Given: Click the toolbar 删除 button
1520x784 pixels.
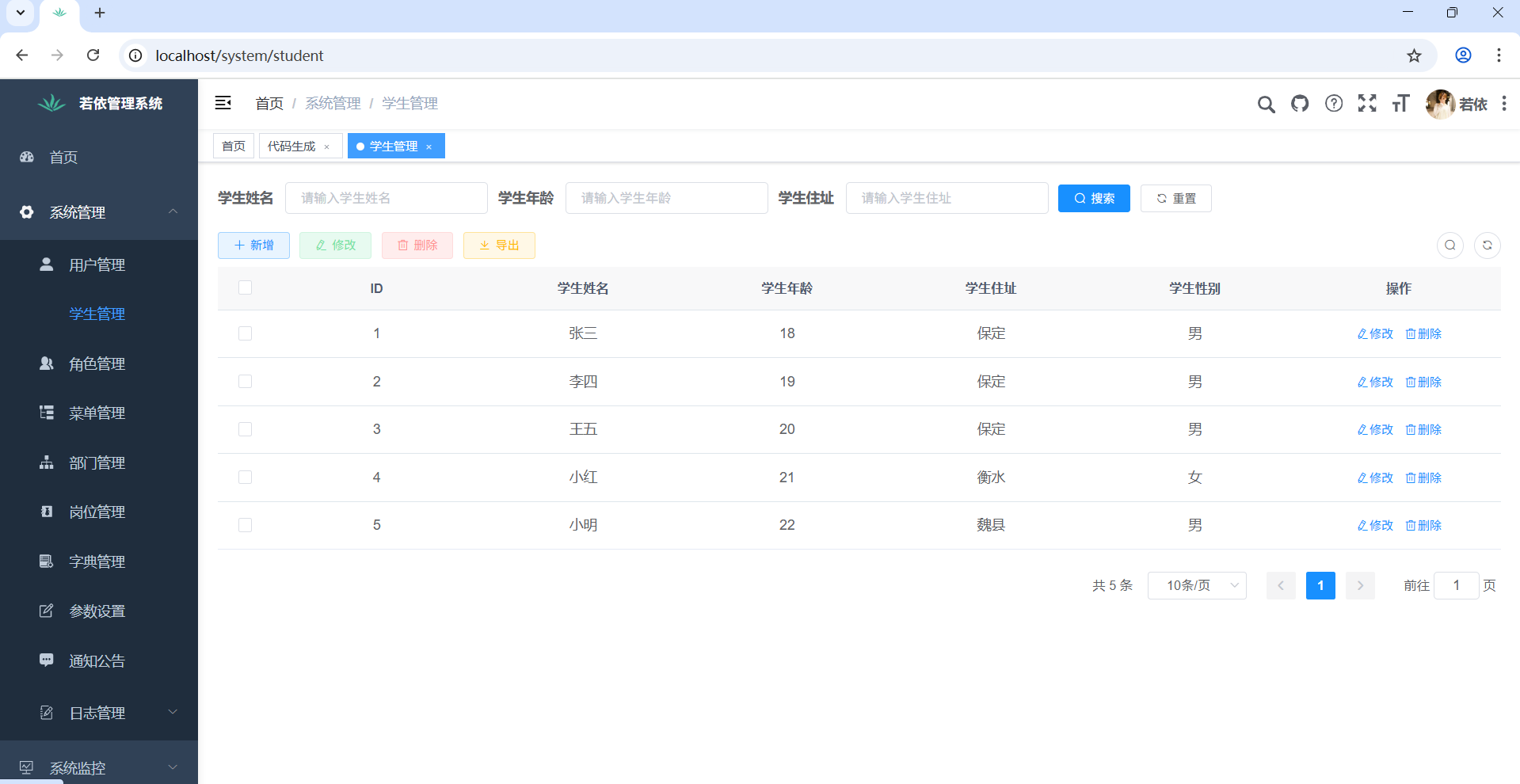Looking at the screenshot, I should [x=417, y=245].
